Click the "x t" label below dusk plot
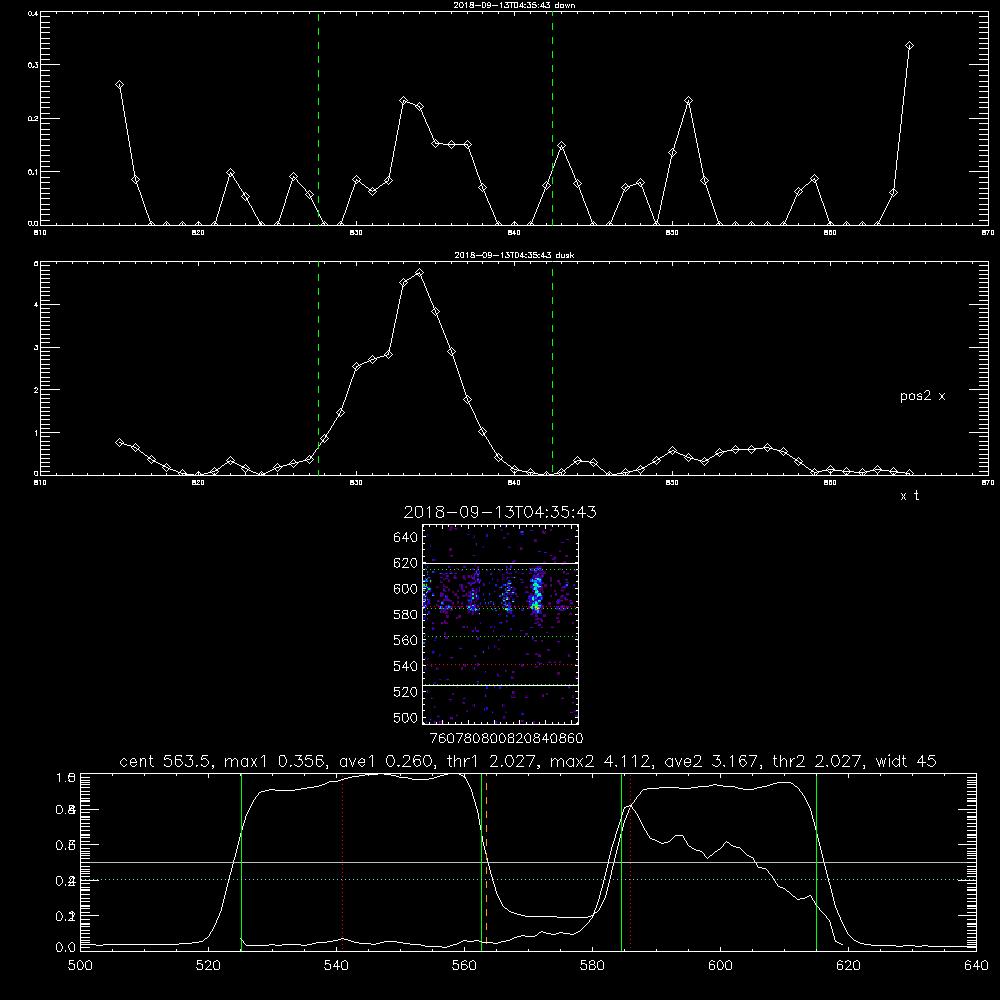1000x1000 pixels. (909, 496)
